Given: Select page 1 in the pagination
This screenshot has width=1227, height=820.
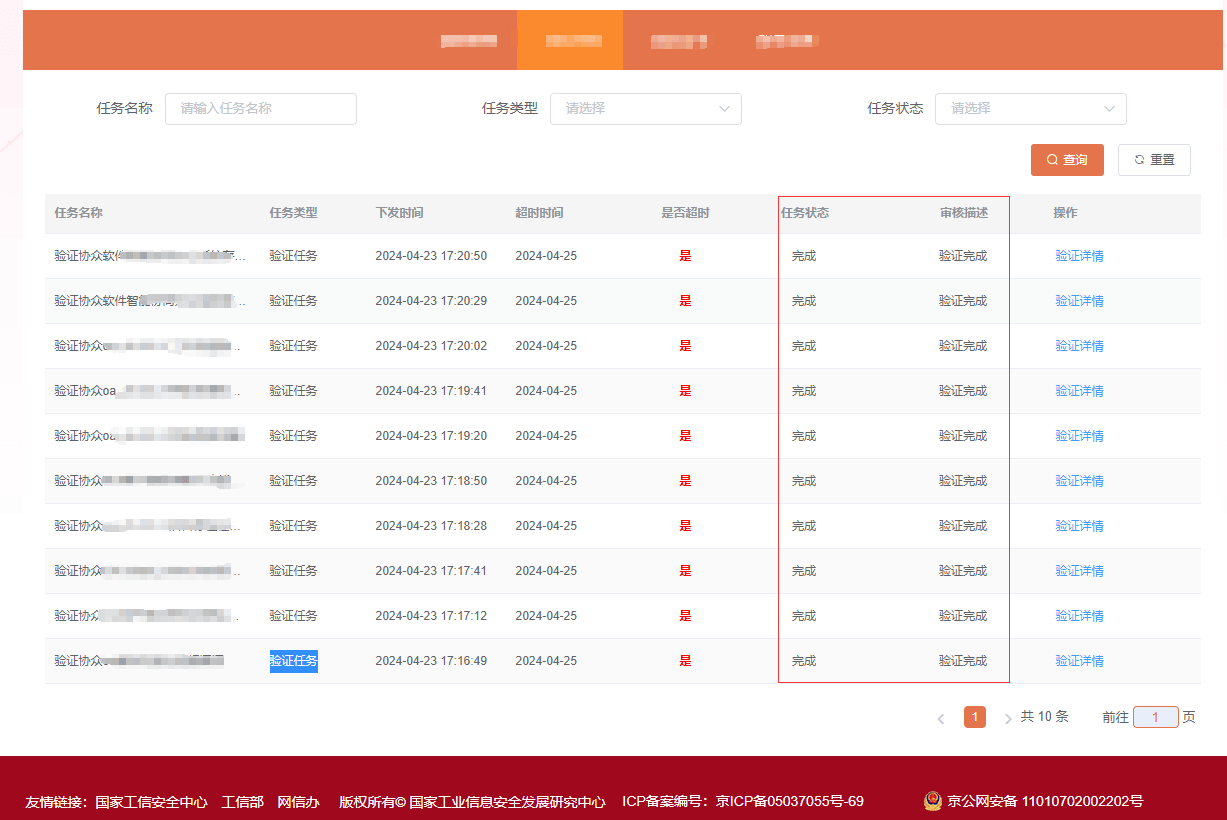Looking at the screenshot, I should pos(974,717).
